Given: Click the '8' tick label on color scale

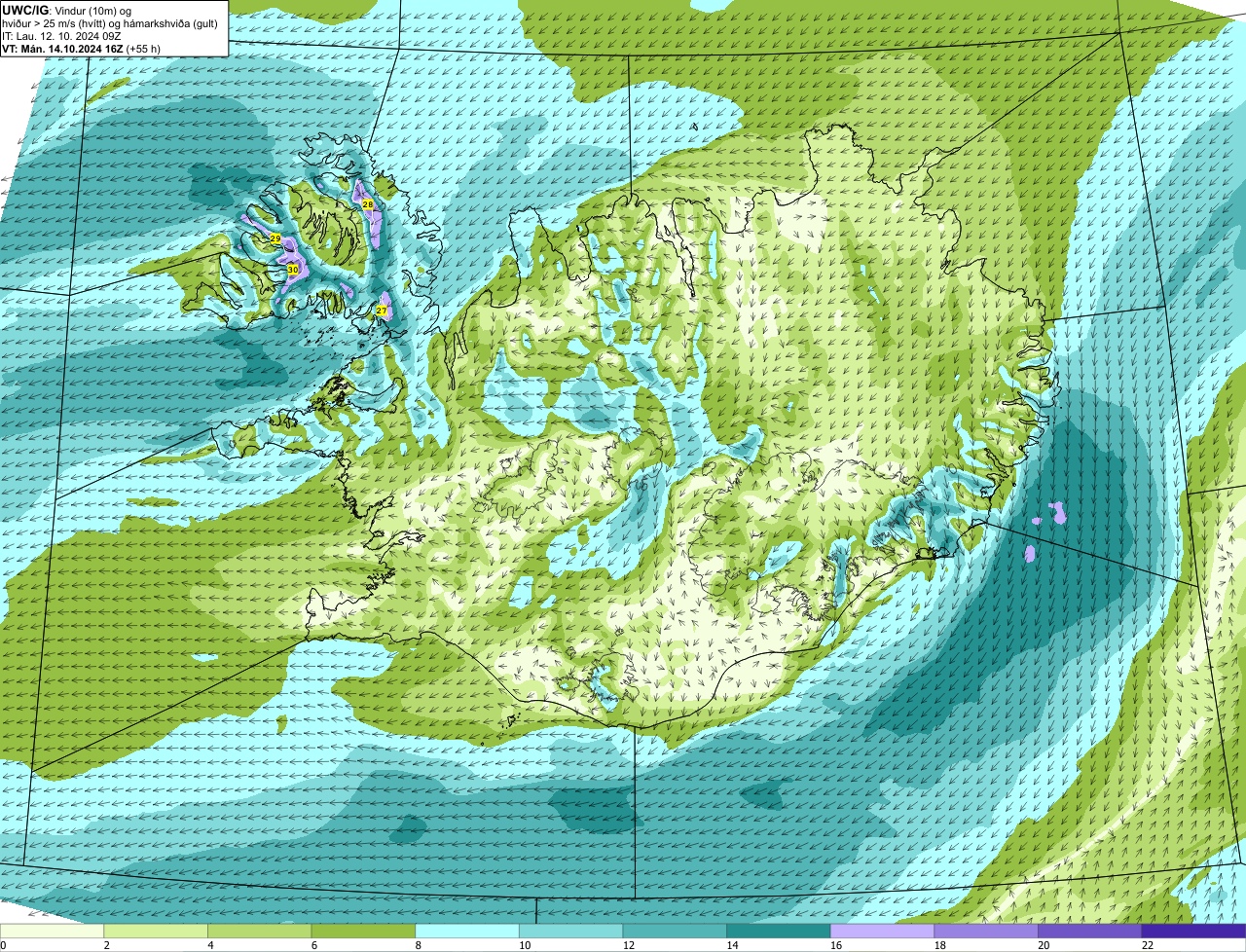Looking at the screenshot, I should 418,945.
